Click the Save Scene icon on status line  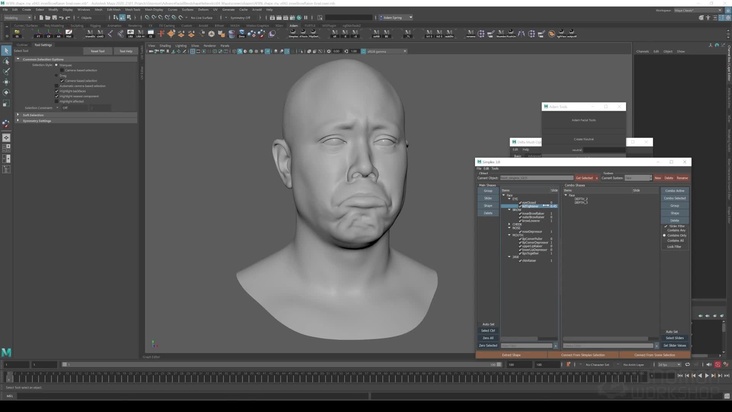[x=54, y=18]
